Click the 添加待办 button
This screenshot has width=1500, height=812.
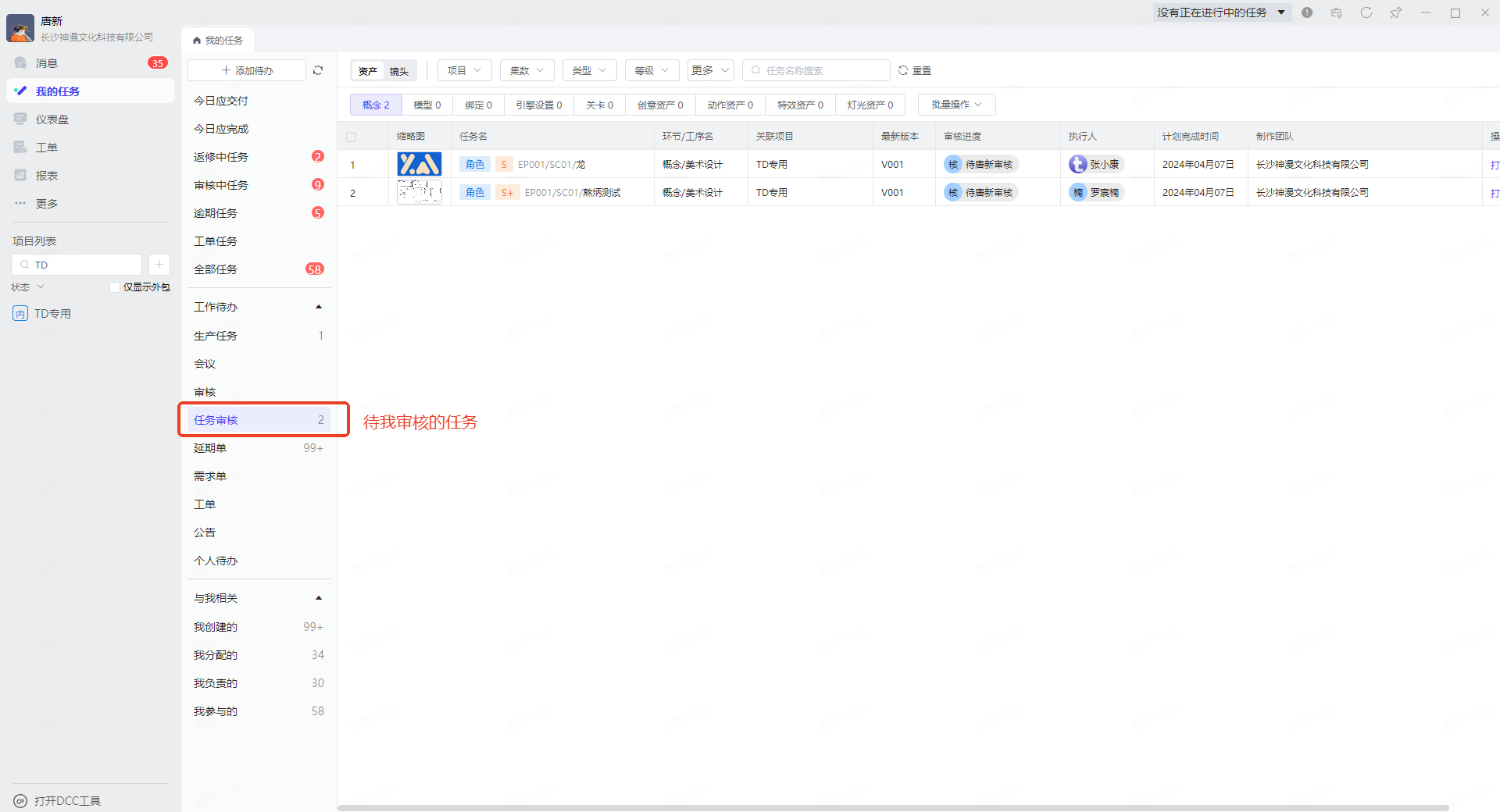pos(247,70)
